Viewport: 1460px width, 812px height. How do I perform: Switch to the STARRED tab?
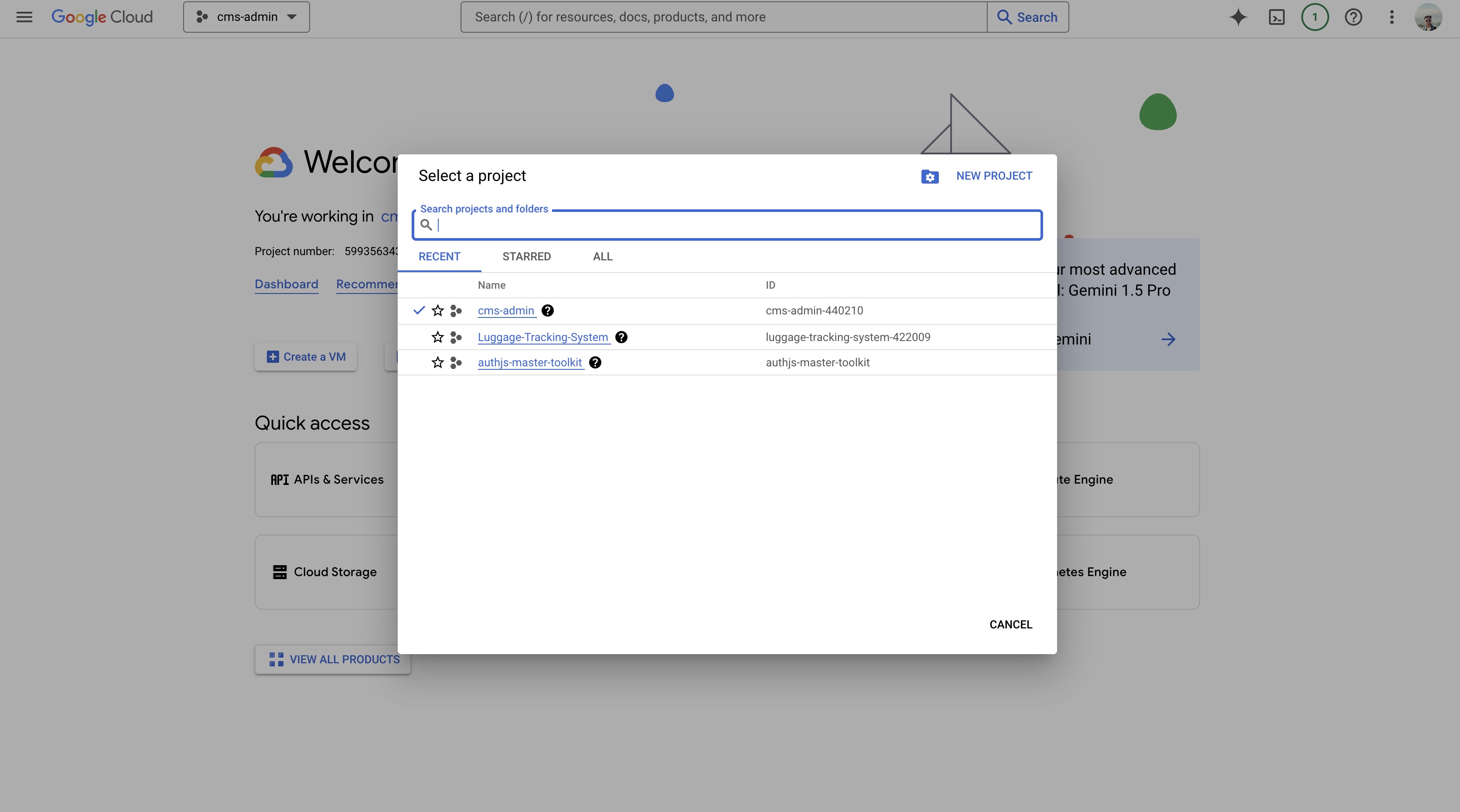tap(526, 257)
